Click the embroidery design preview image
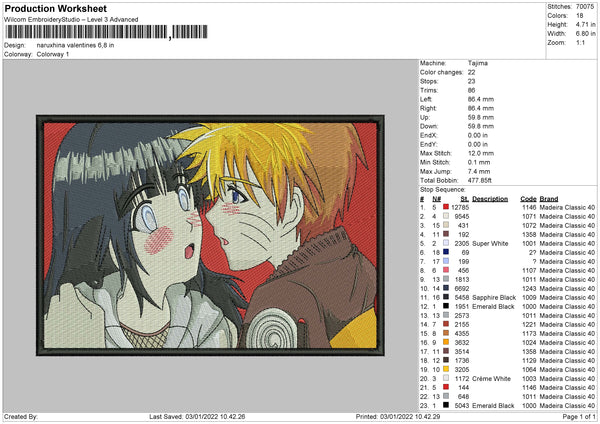The image size is (600, 424). 210,235
